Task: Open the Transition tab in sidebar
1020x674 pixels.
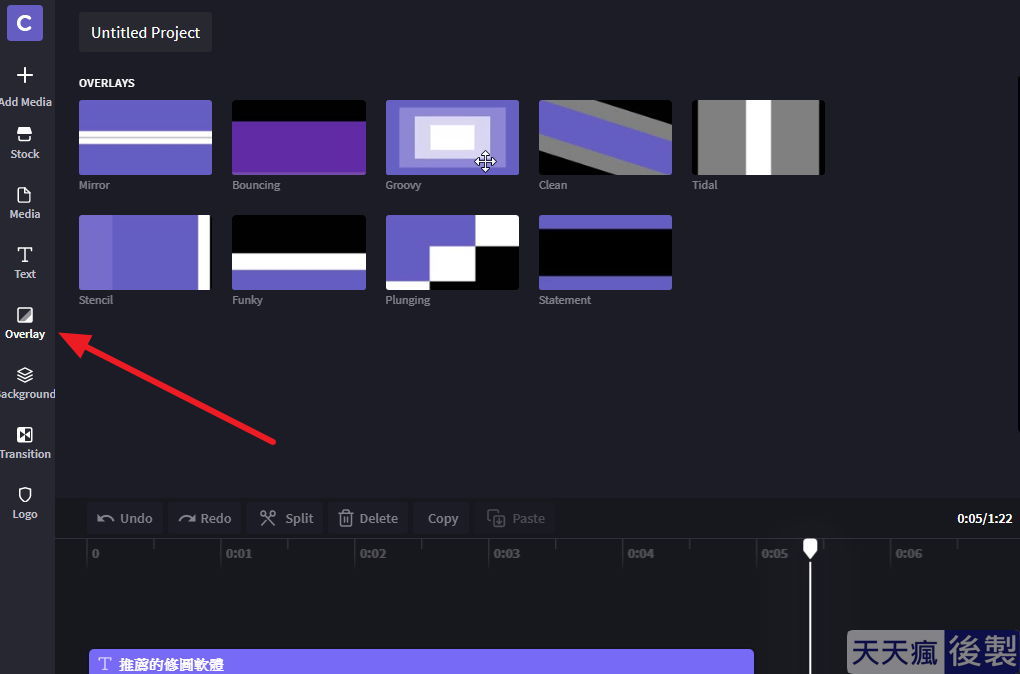Action: (x=25, y=444)
